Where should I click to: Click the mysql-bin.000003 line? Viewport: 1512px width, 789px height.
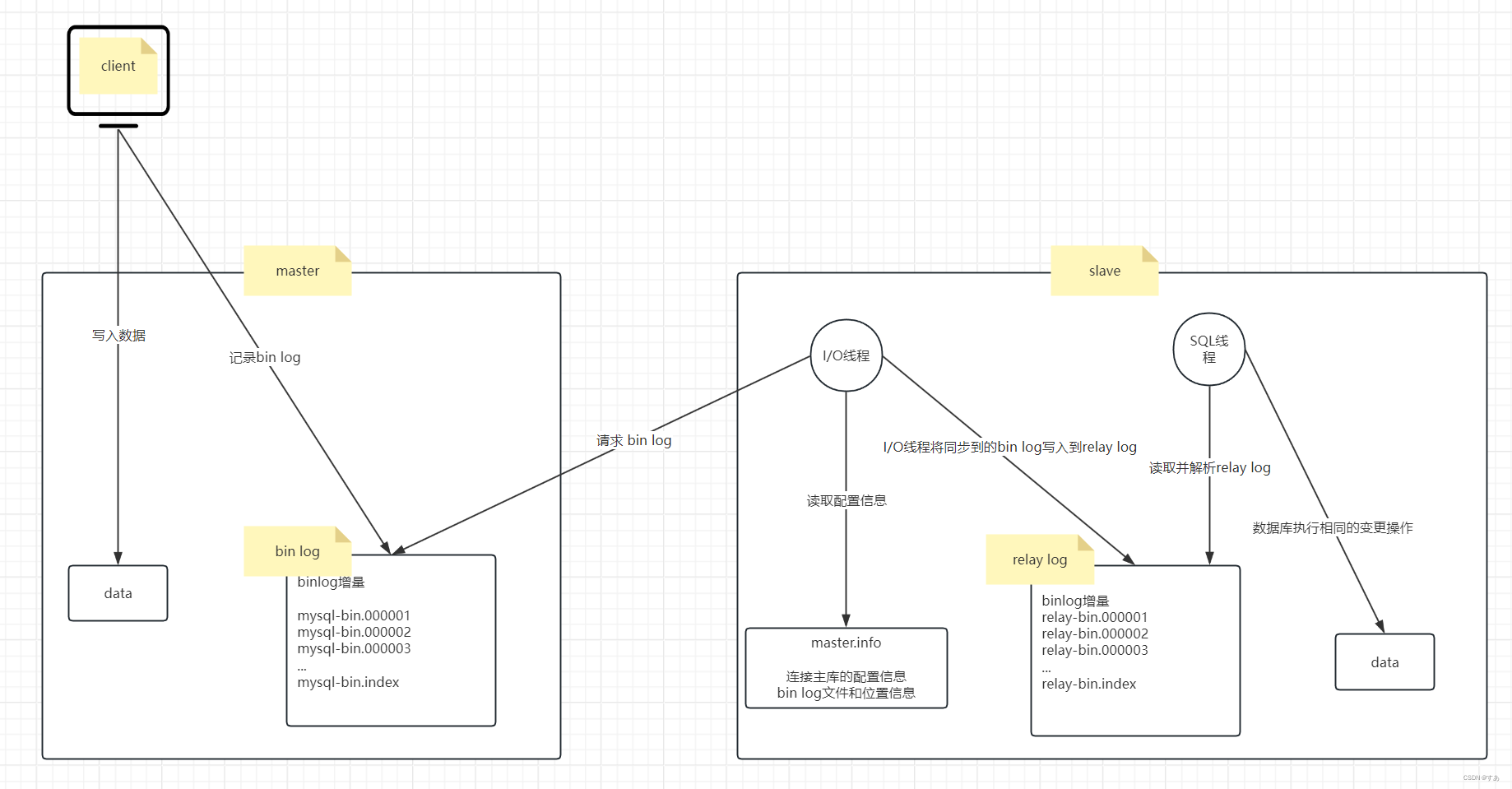(354, 648)
